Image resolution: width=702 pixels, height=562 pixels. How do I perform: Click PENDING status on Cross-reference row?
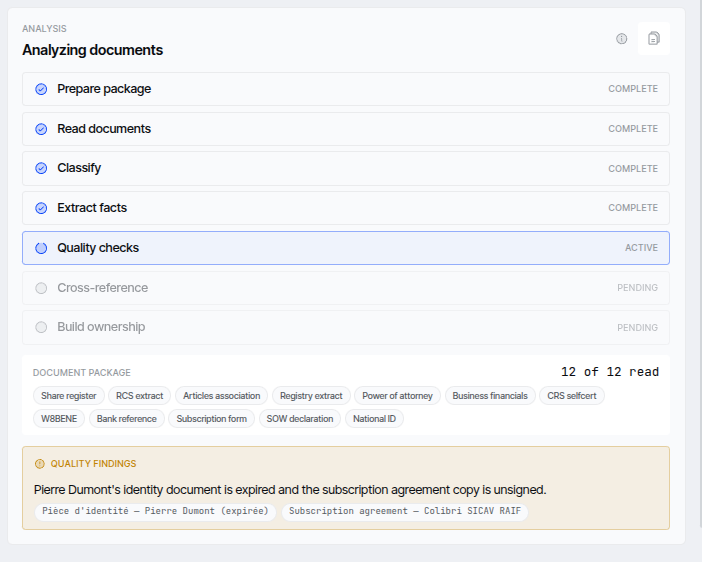click(638, 288)
